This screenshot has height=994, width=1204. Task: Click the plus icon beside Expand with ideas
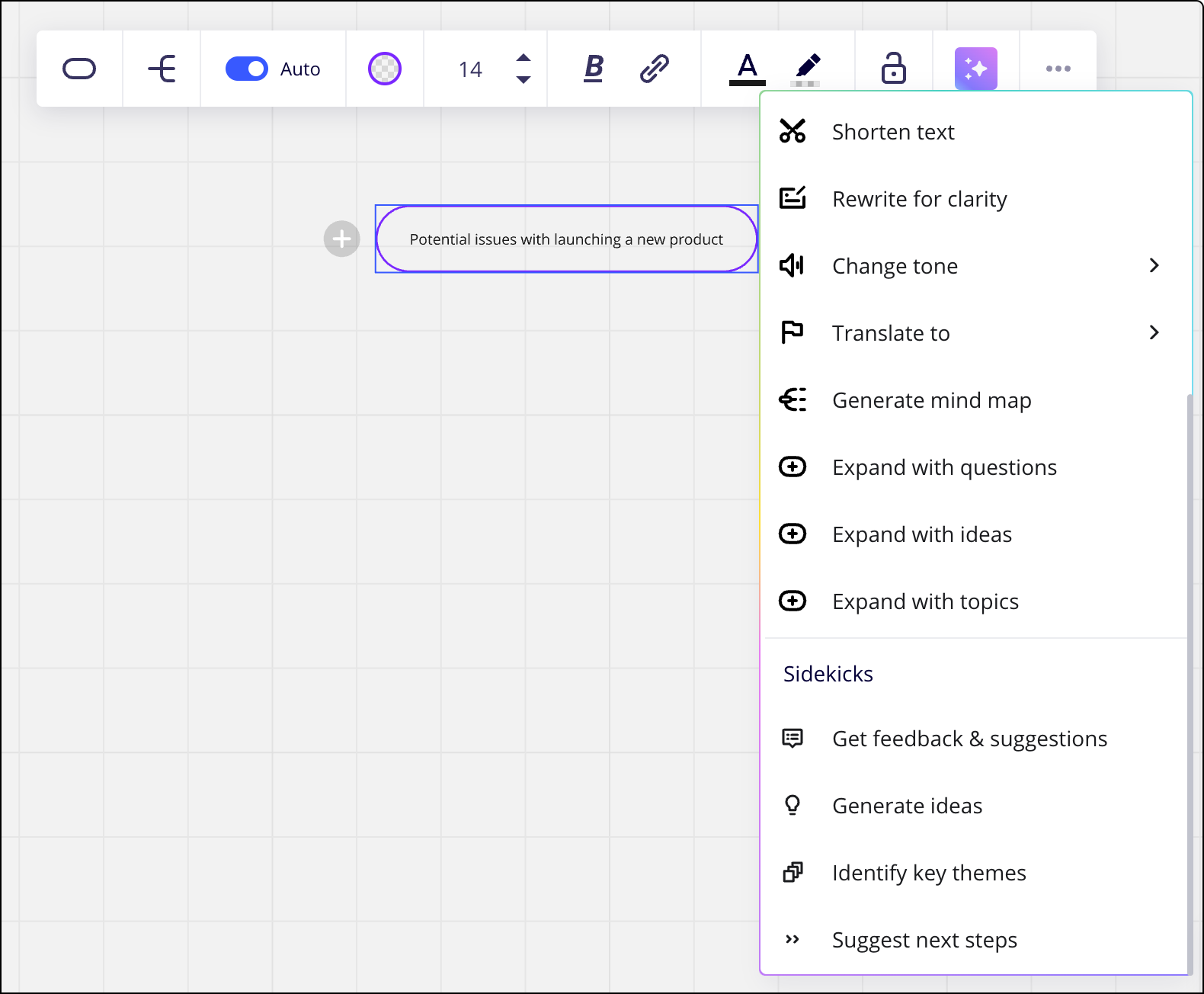click(x=793, y=534)
